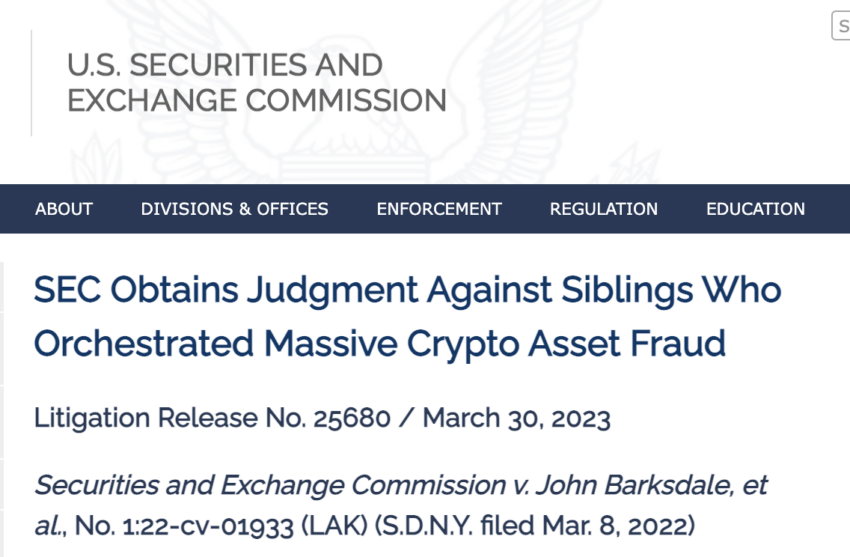Go to the REGULATION menu item
The image size is (850, 557).
coord(603,209)
